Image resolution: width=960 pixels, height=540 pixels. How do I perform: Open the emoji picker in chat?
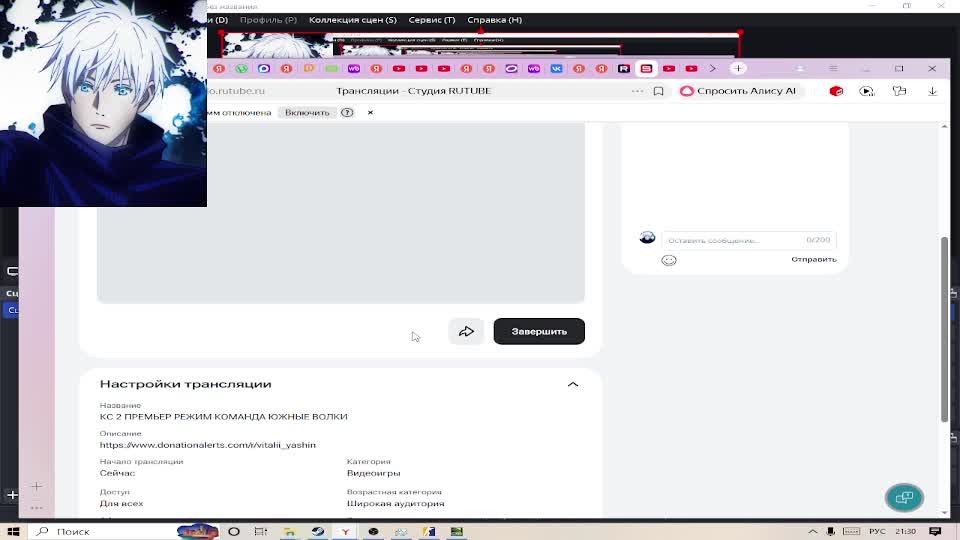click(x=669, y=260)
